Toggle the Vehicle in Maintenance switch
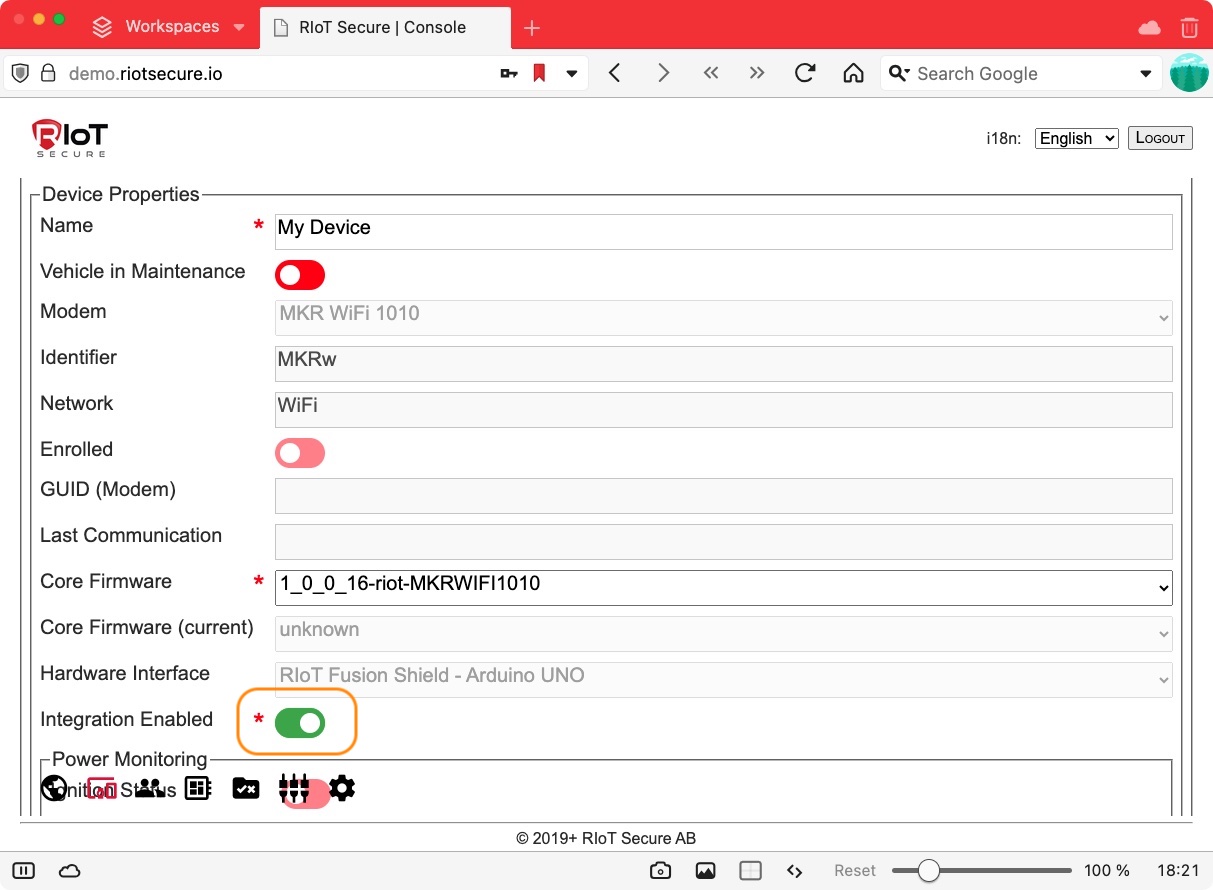The height and width of the screenshot is (890, 1213). tap(300, 275)
